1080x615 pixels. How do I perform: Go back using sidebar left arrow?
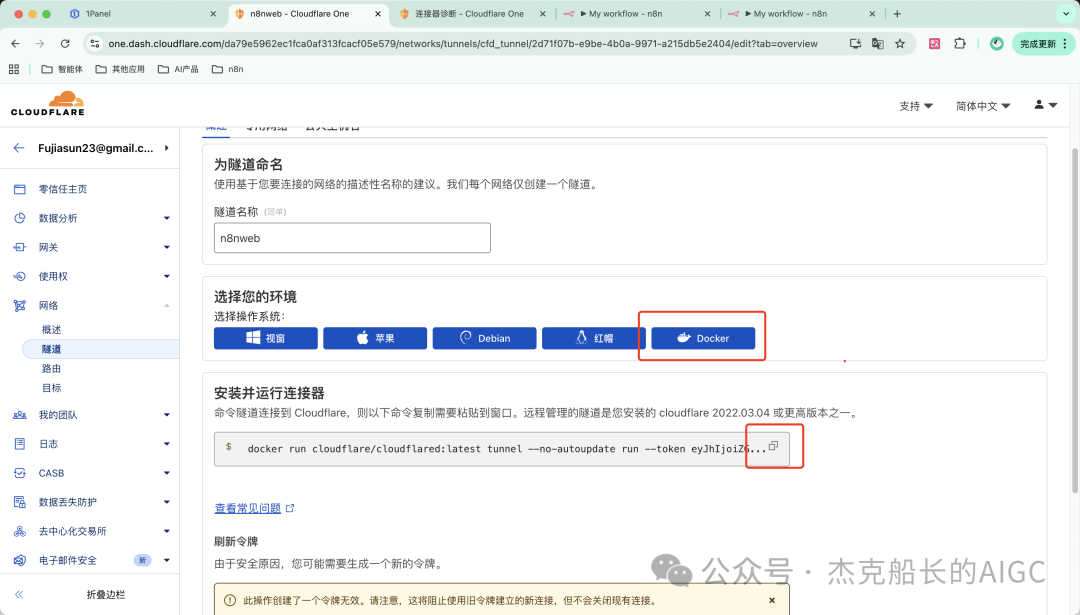(19, 148)
